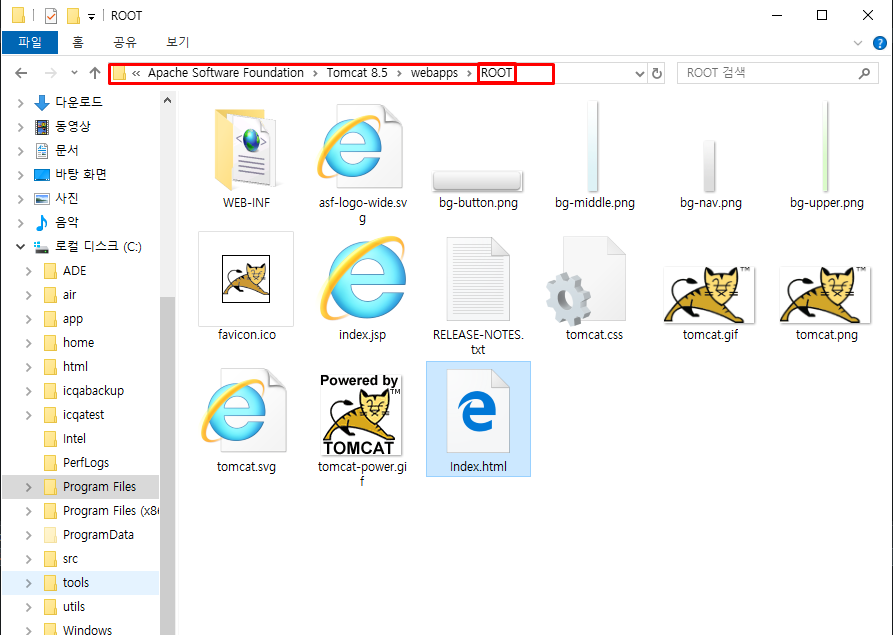Expand the ribbon with the chevron
This screenshot has height=635, width=893.
[x=858, y=43]
